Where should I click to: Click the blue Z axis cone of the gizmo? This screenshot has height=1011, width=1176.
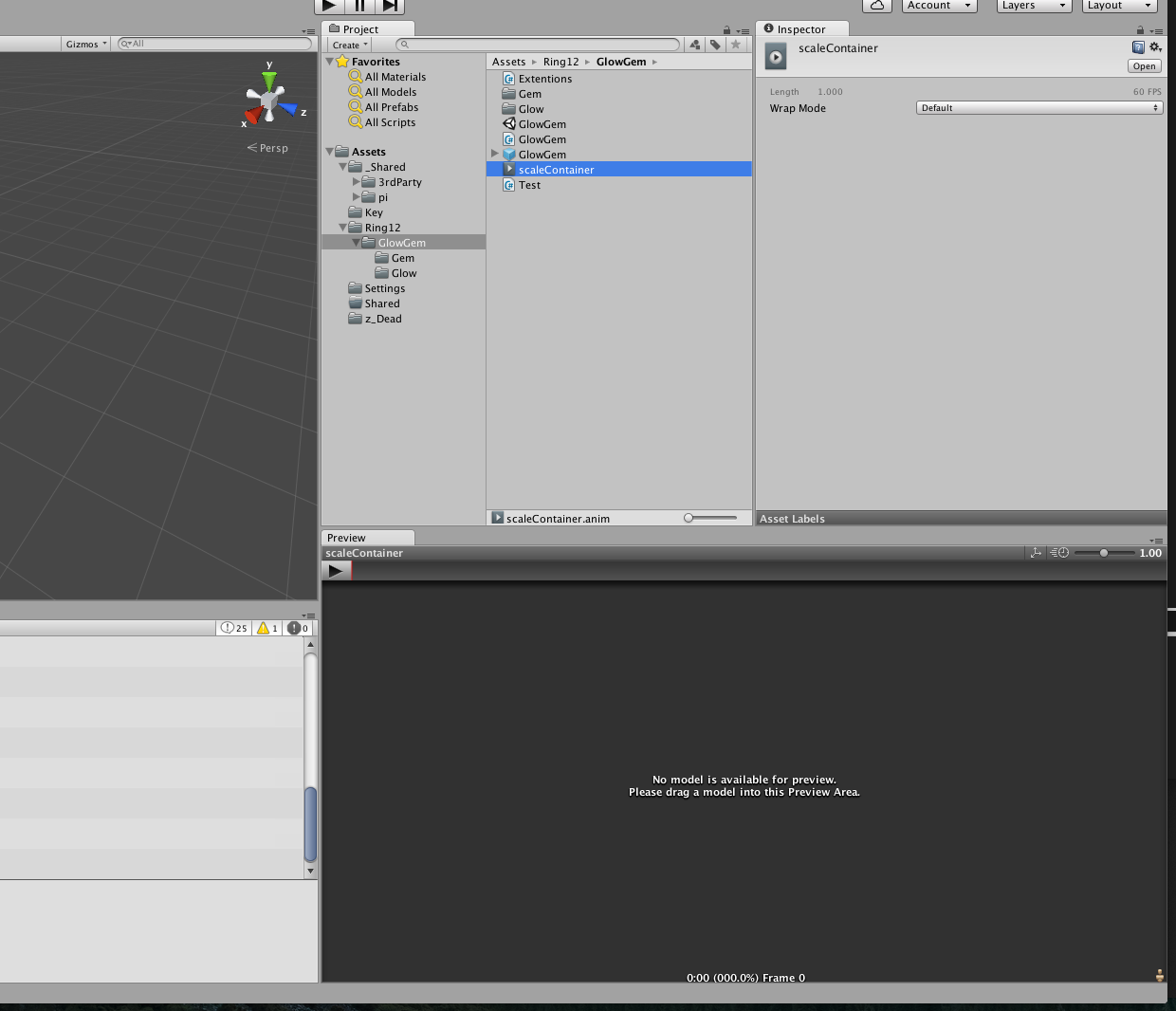pyautogui.click(x=289, y=110)
